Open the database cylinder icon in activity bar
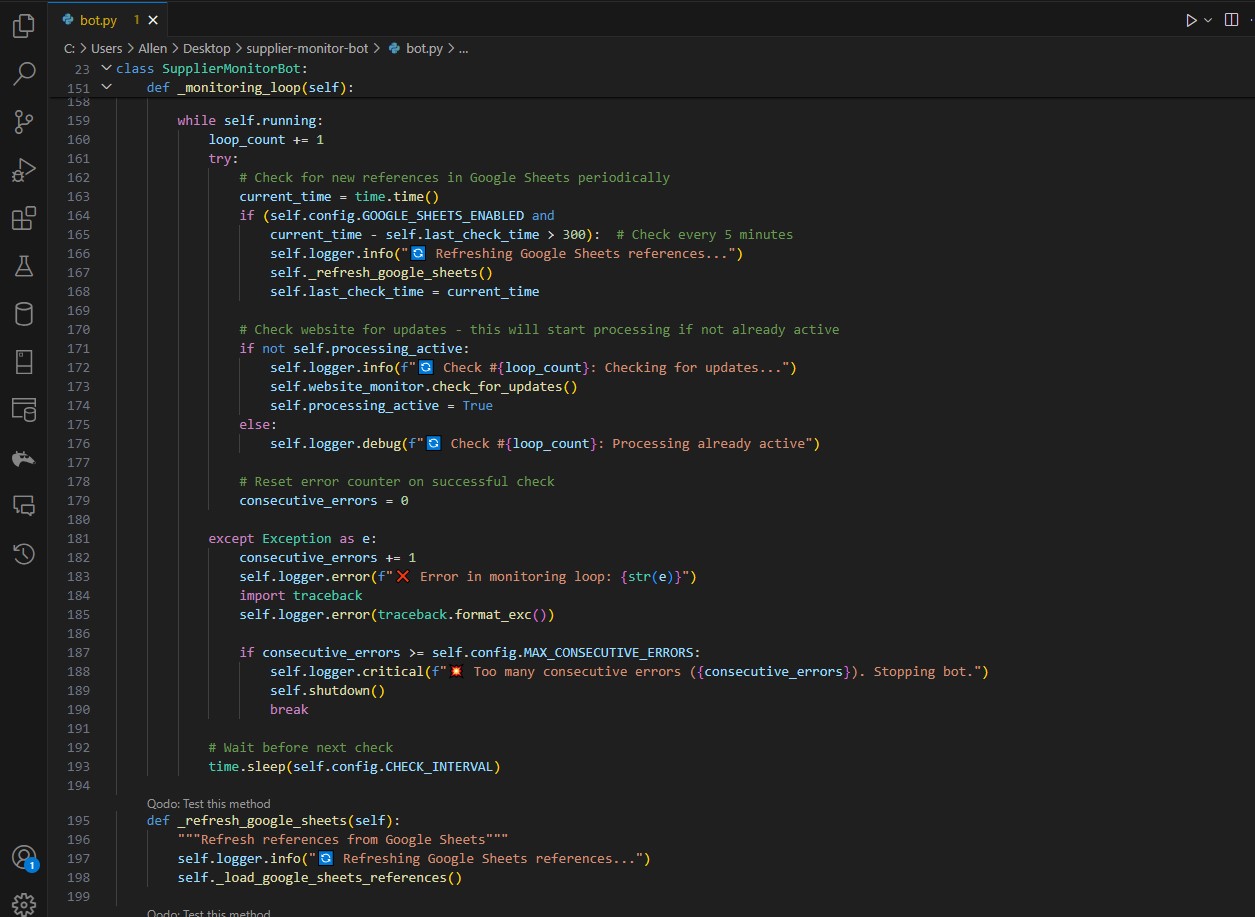 point(24,314)
